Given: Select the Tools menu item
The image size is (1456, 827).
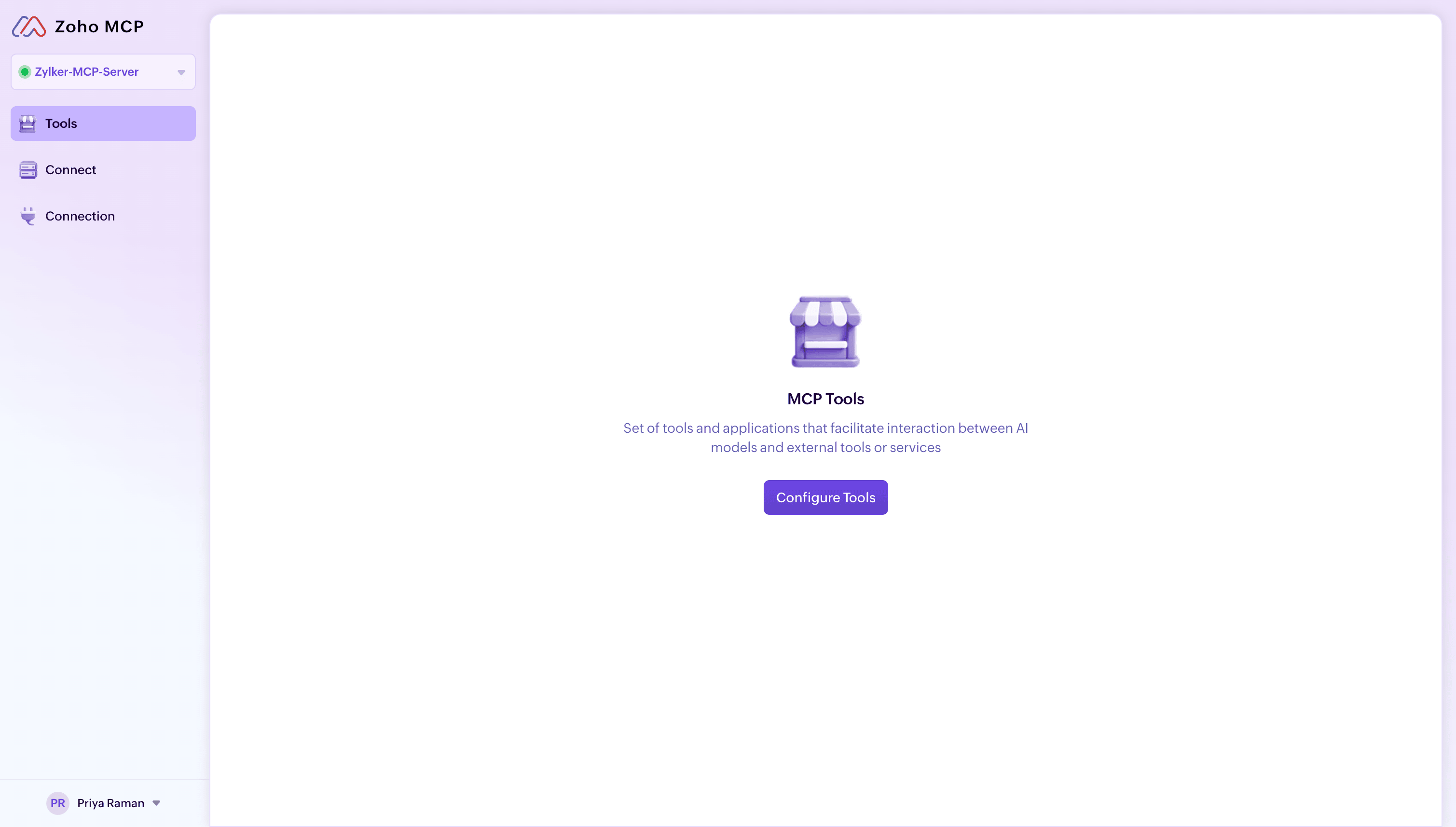Looking at the screenshot, I should tap(103, 123).
